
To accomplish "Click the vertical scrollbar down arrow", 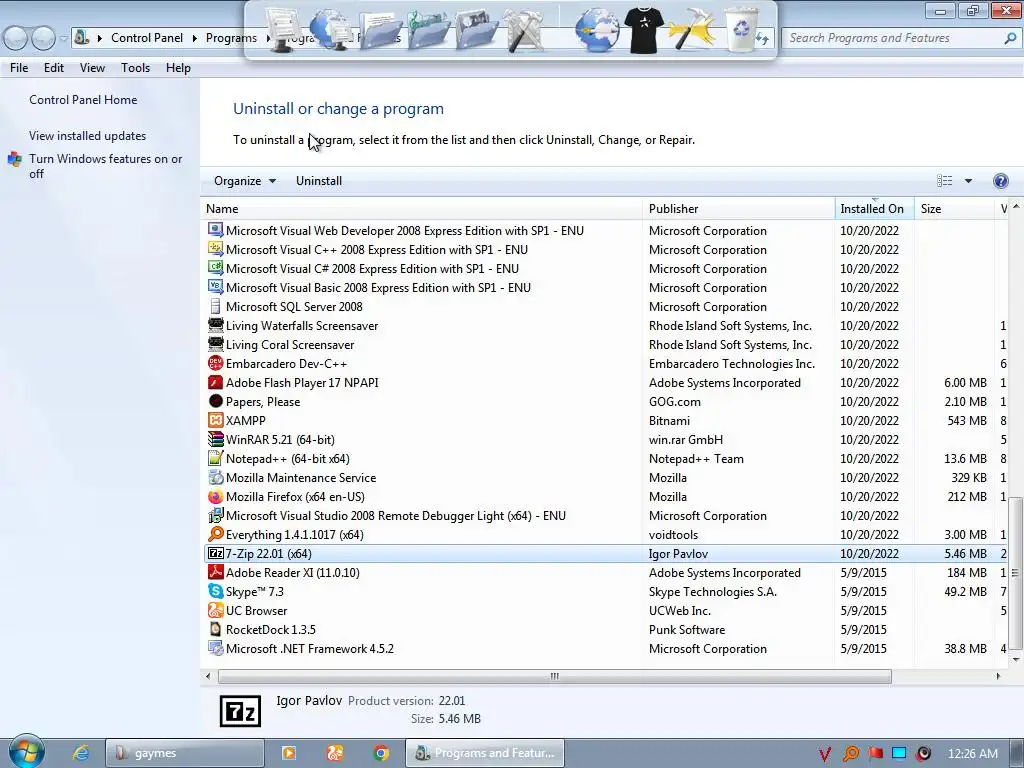I will pos(1016,660).
